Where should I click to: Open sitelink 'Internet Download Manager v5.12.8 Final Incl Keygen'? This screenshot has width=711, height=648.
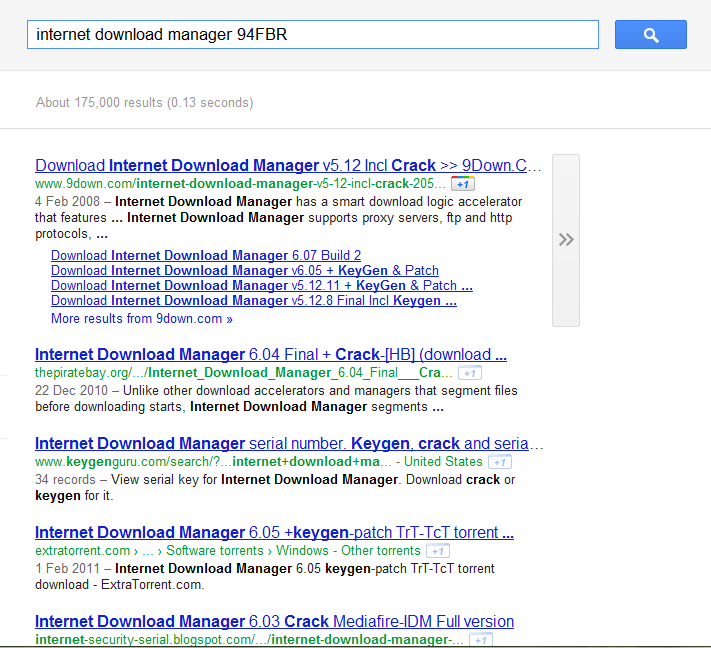coord(254,300)
